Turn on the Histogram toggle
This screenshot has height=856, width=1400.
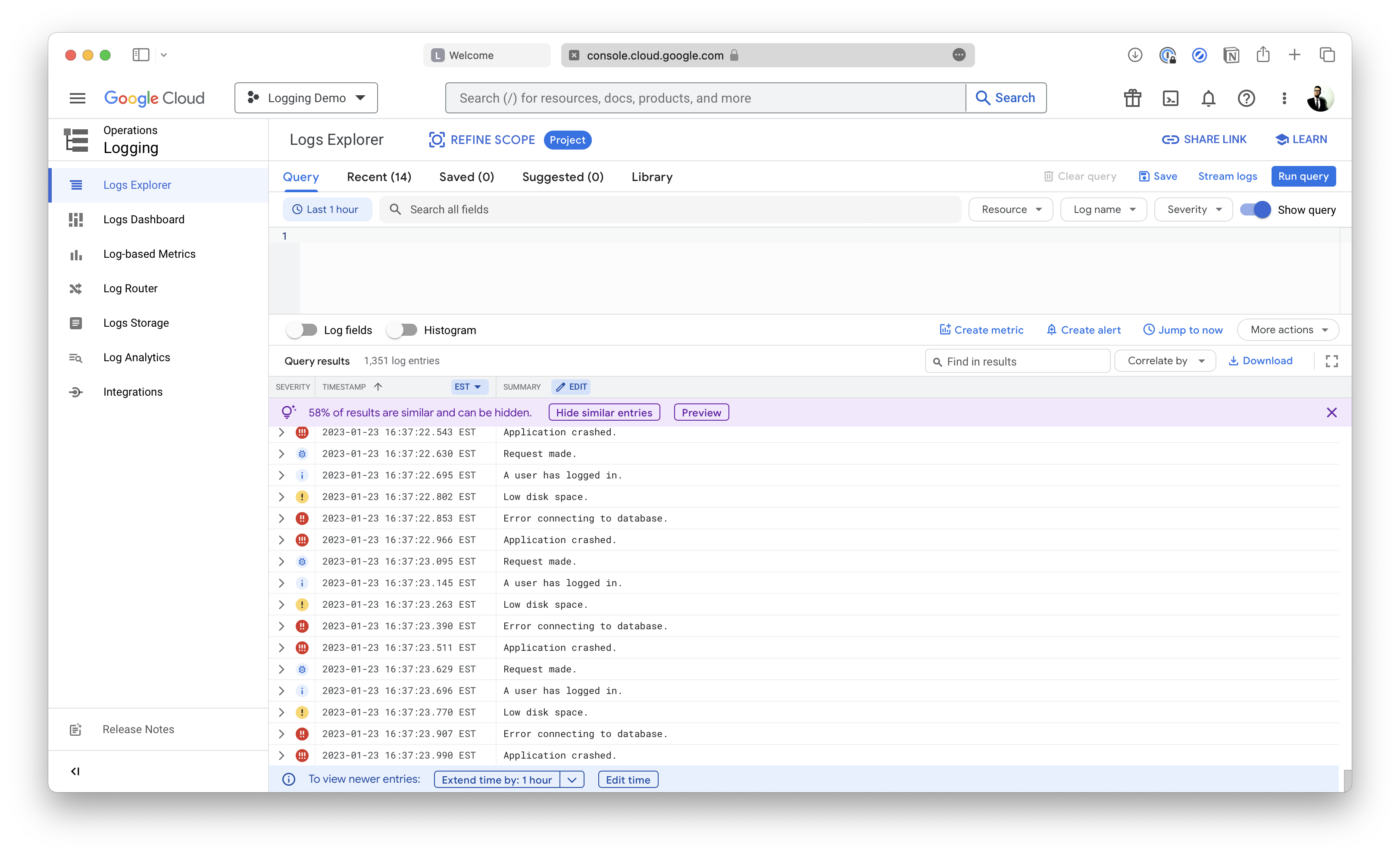pyautogui.click(x=402, y=330)
